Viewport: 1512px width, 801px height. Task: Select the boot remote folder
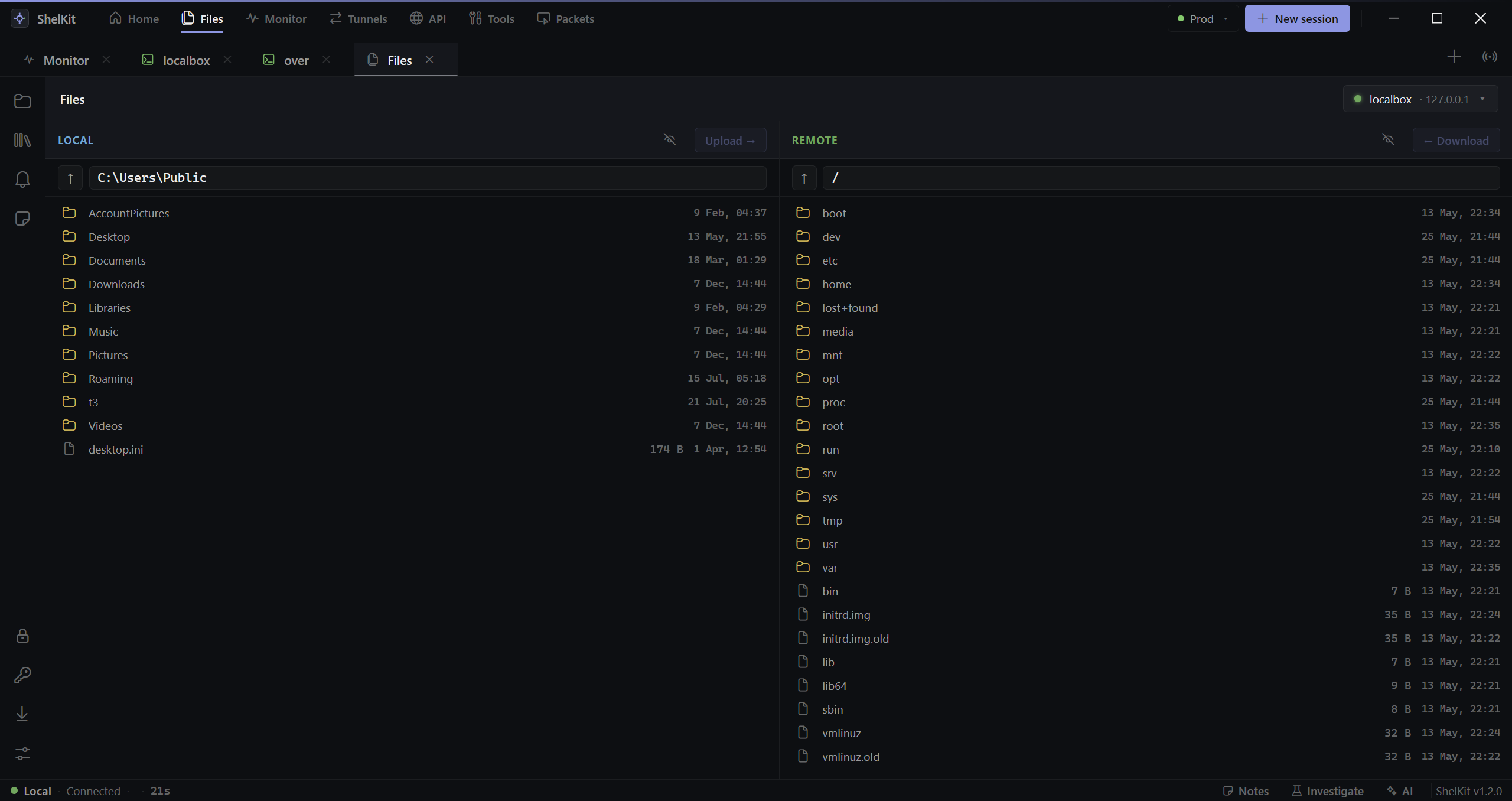(x=1146, y=213)
